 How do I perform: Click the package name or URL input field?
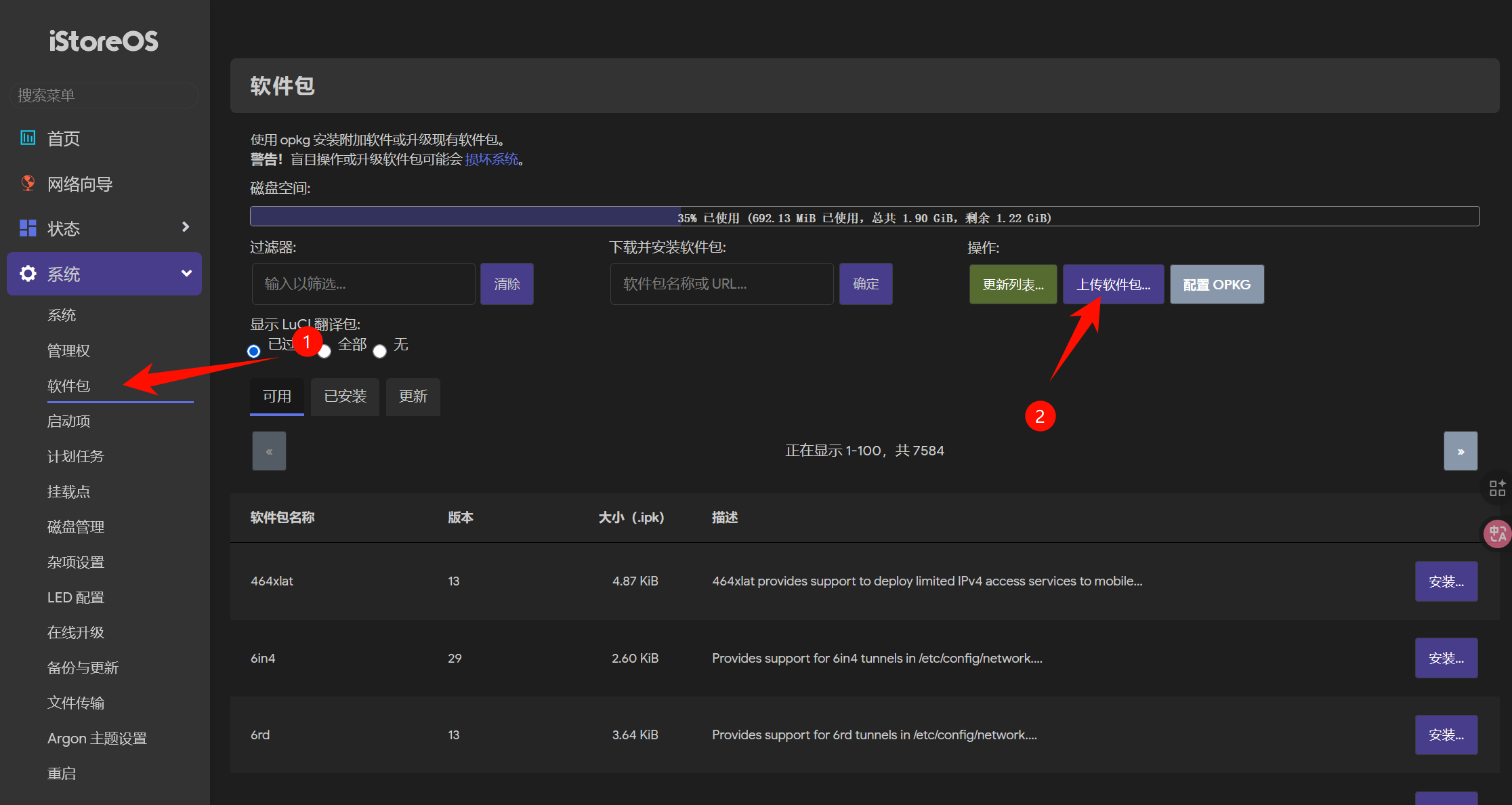click(721, 284)
